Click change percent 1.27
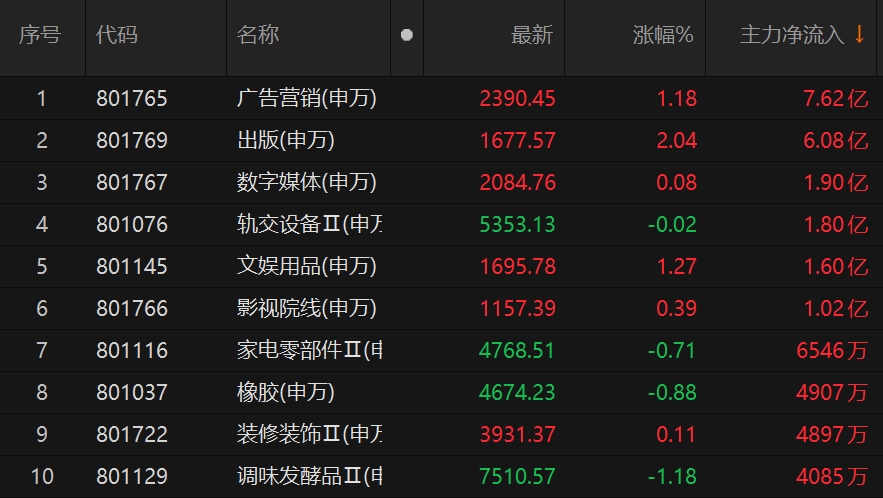The image size is (883, 498). click(677, 266)
